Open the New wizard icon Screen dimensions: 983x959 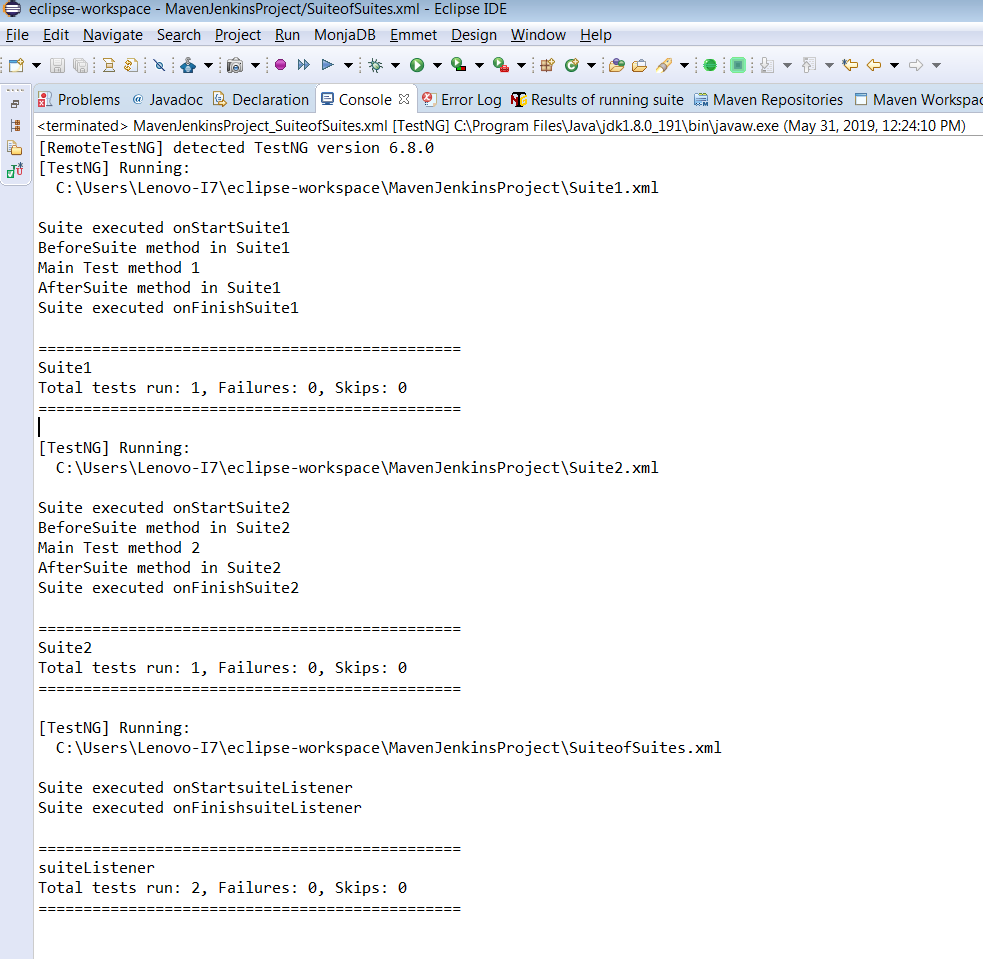tap(17, 64)
